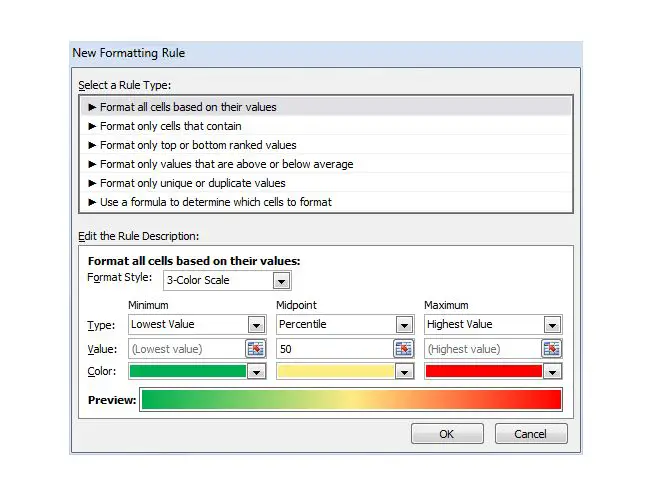Open the Midpoint Type dropdown arrow
Image resolution: width=652 pixels, height=500 pixels.
click(x=404, y=325)
